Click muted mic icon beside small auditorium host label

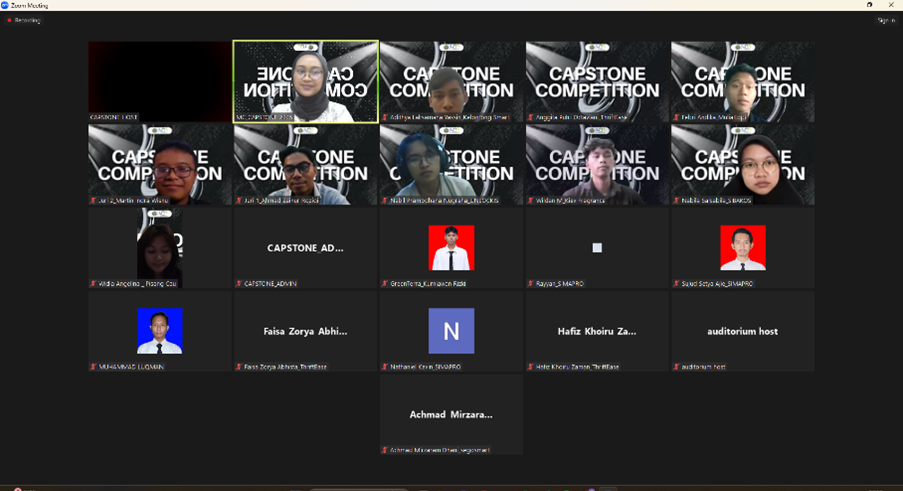pos(676,367)
